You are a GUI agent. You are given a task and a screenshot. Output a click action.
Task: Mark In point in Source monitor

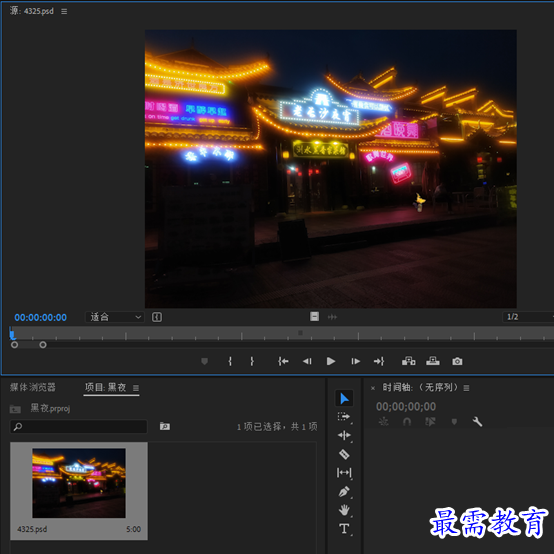(x=230, y=361)
